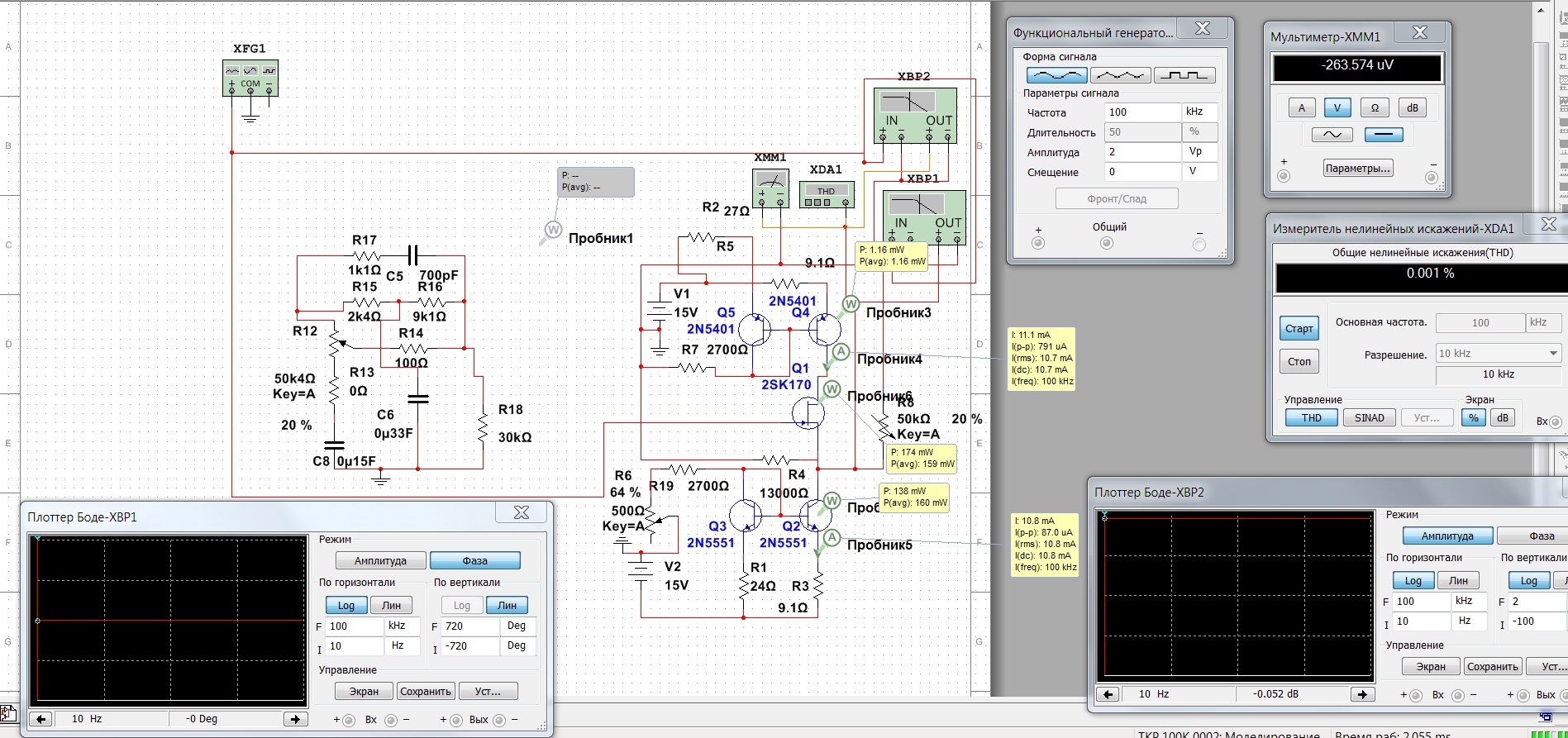1568x738 pixels.
Task: Move cursor right in Плоттер Боде-XBP1
Action: coord(296,719)
